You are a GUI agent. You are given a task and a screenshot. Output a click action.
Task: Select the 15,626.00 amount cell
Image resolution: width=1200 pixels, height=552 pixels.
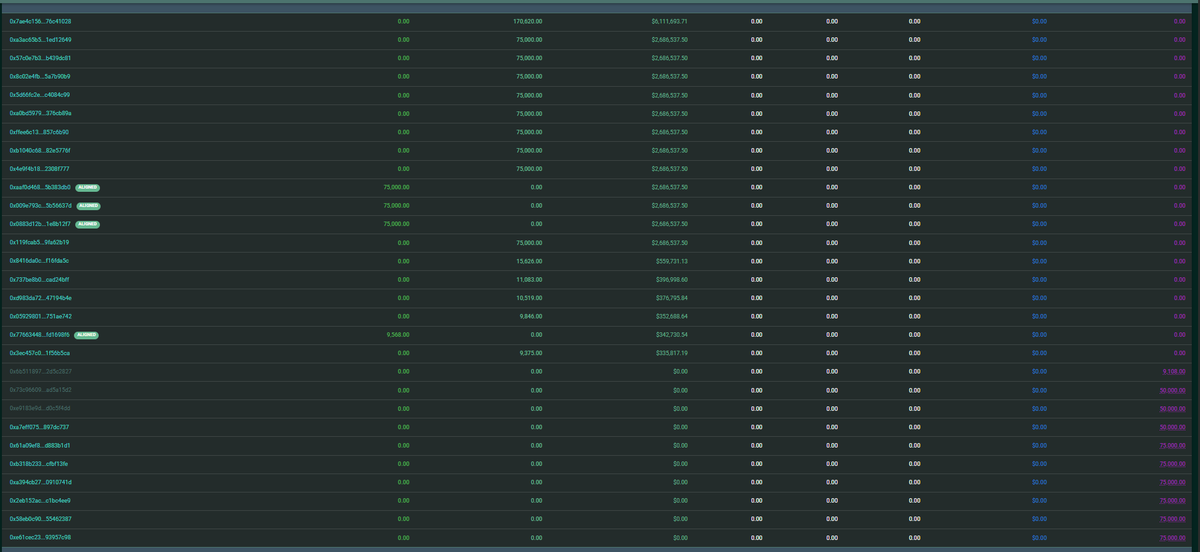529,261
